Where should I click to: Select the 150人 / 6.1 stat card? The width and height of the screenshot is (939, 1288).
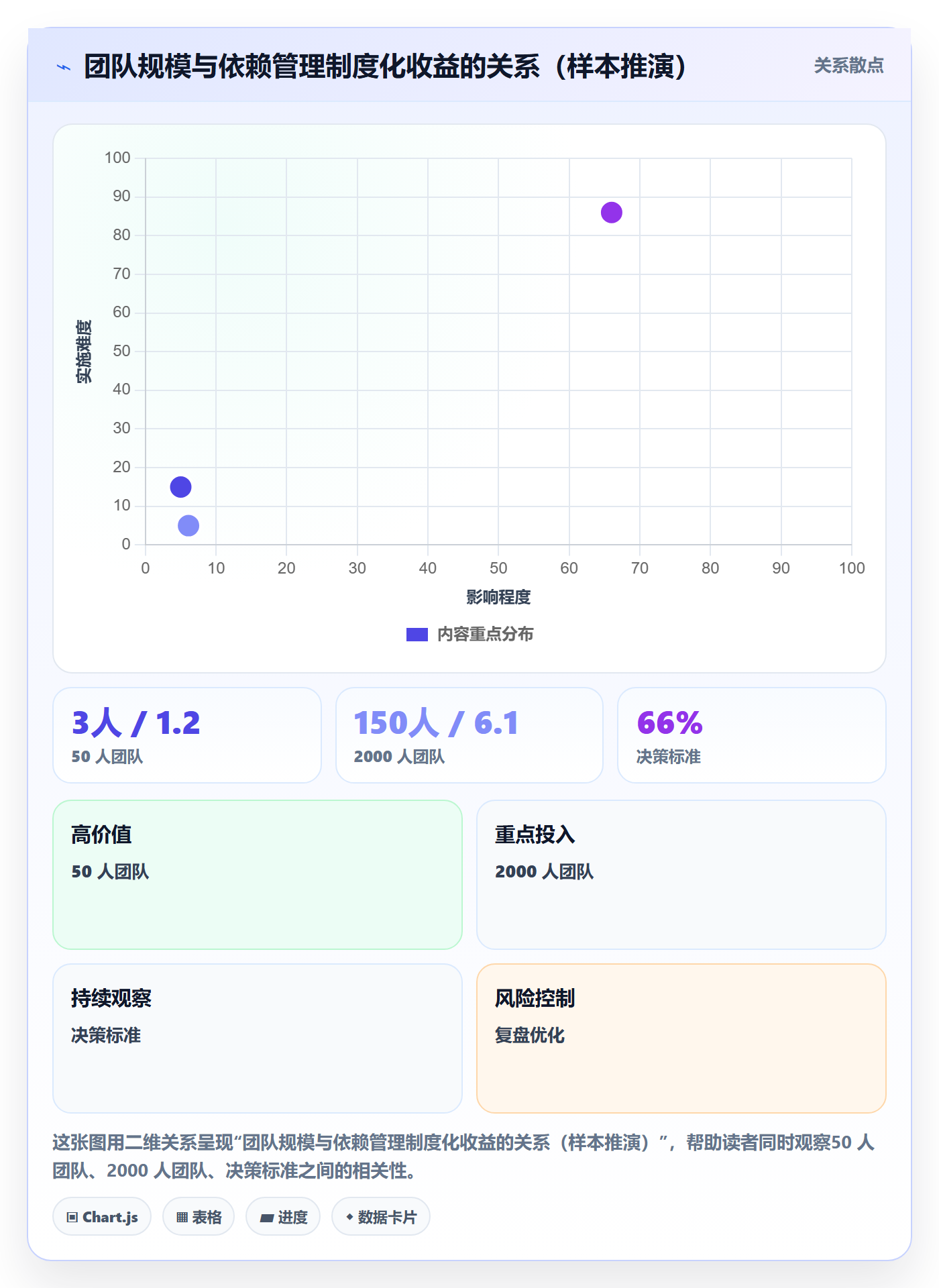pos(469,735)
